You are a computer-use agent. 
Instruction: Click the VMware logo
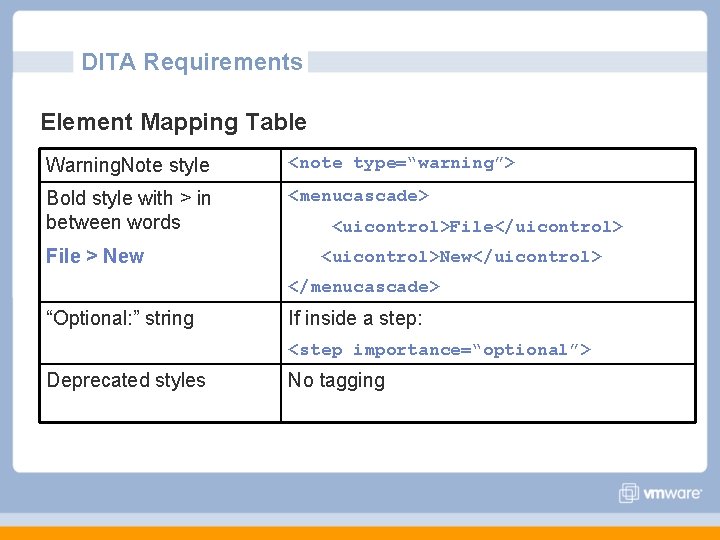pos(660,493)
